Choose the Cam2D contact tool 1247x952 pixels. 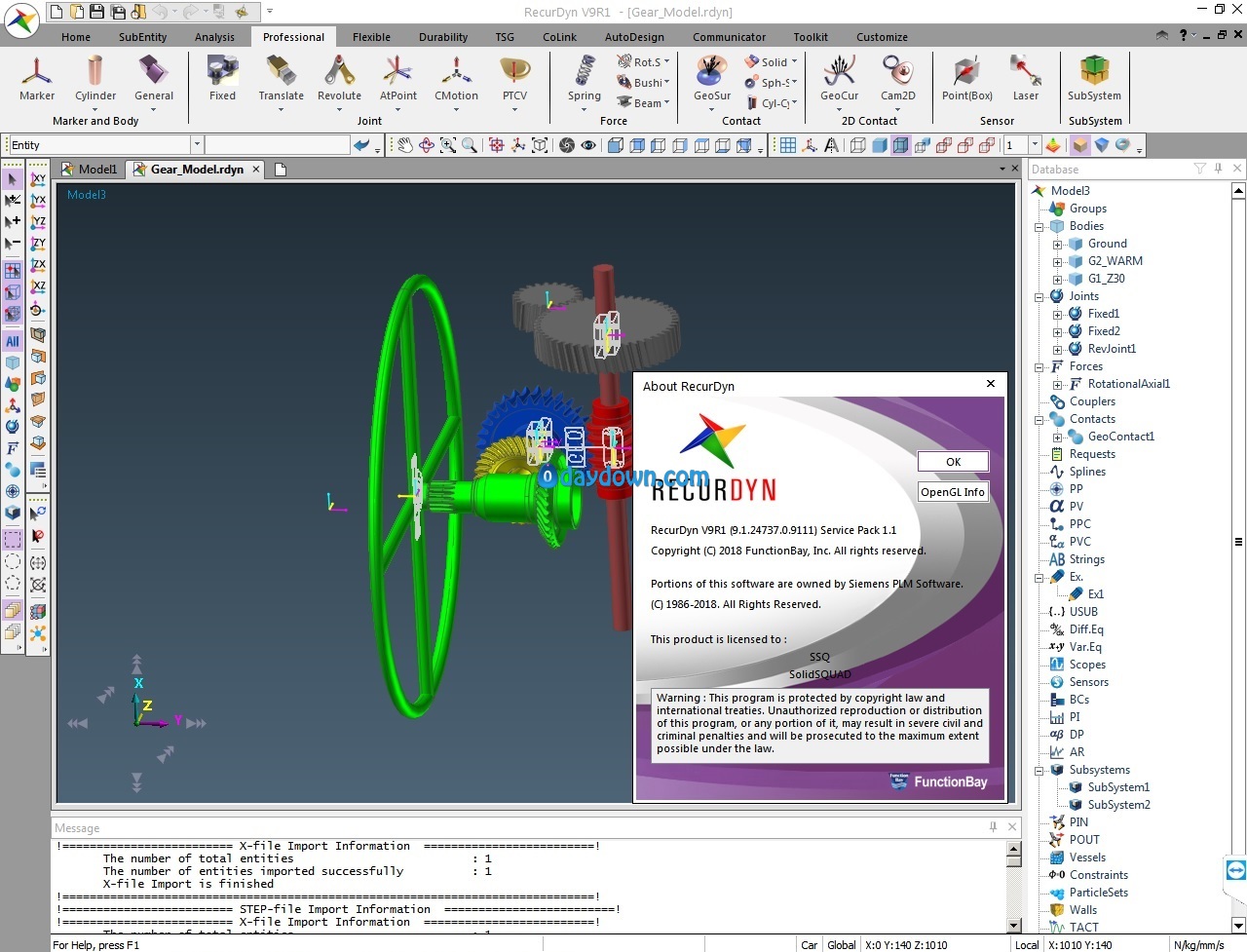[897, 78]
